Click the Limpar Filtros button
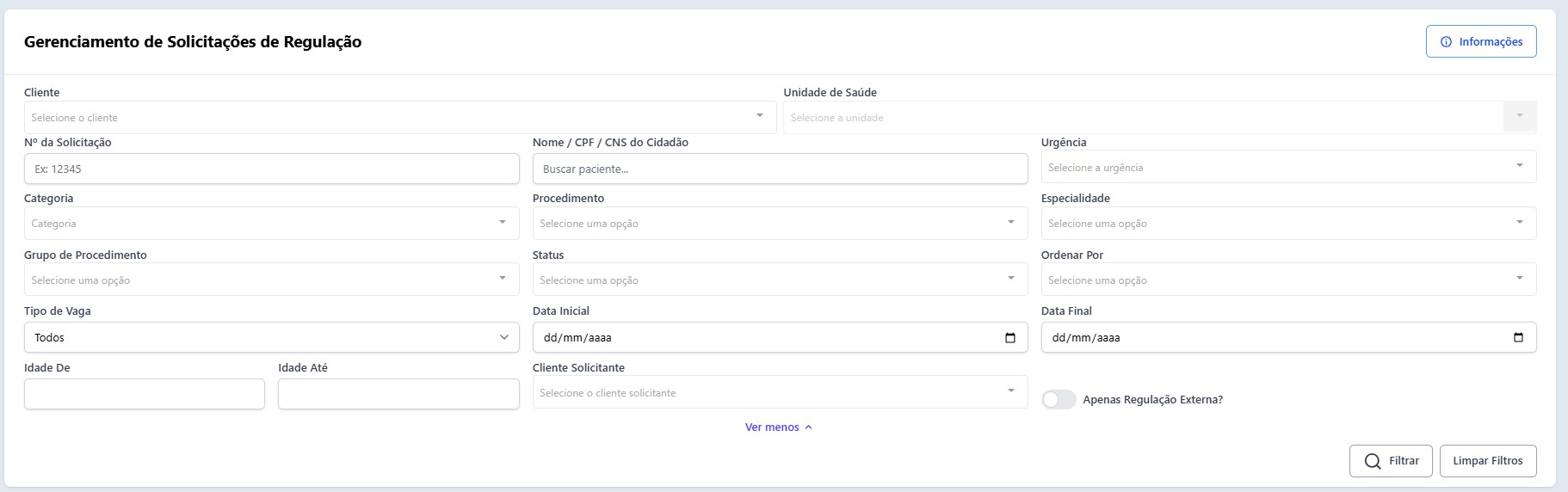1568x492 pixels. 1488,461
